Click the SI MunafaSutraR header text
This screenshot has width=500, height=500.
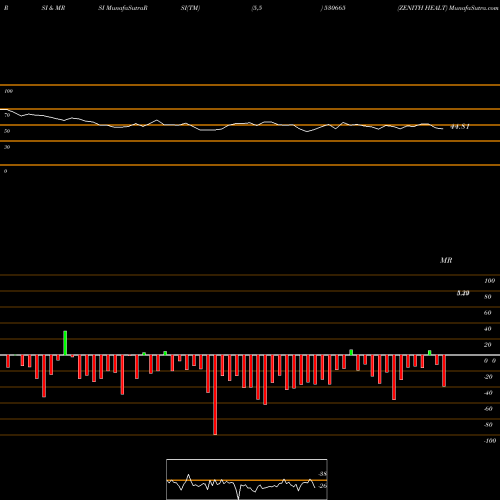pos(123,8)
